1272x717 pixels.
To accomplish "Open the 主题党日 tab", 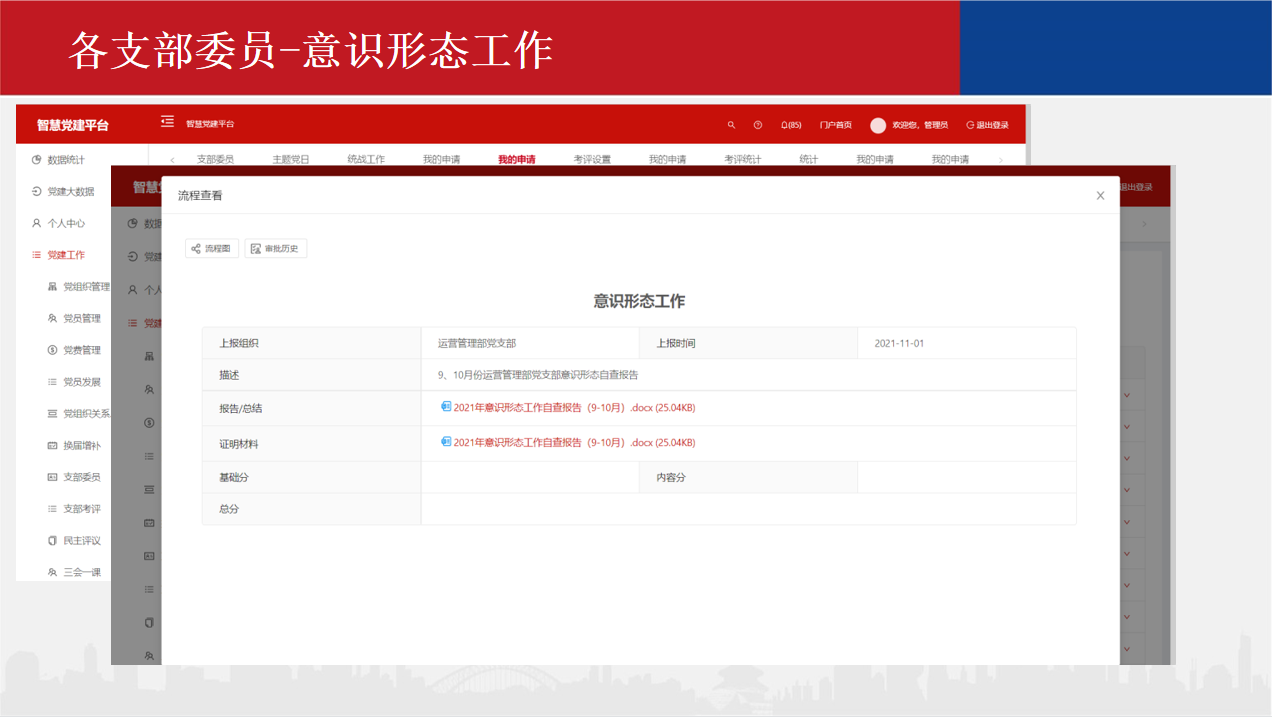I will [291, 159].
